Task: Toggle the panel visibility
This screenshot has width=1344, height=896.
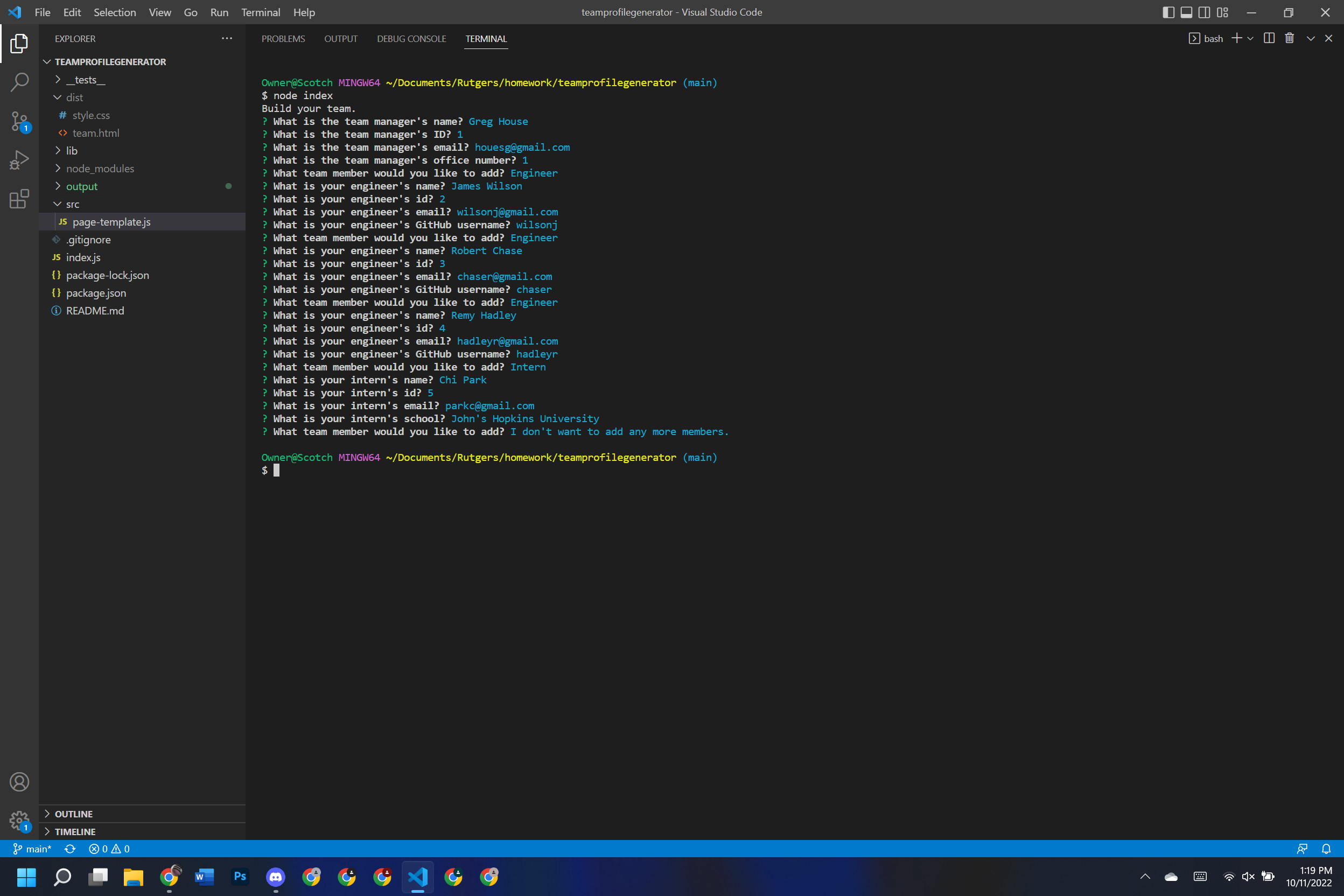Action: pos(1186,12)
